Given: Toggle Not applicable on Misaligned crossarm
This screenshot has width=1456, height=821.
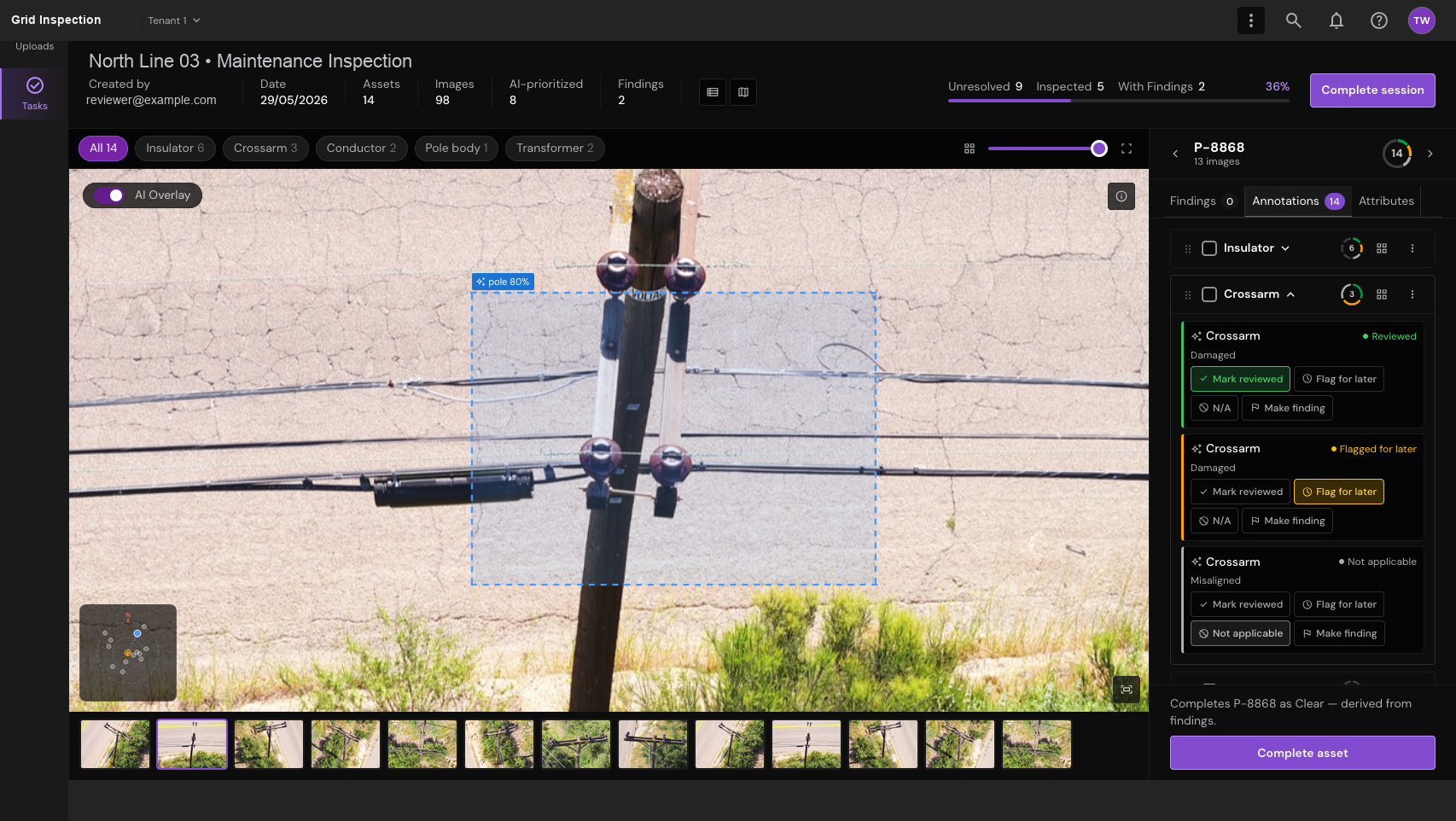Looking at the screenshot, I should click(x=1240, y=633).
